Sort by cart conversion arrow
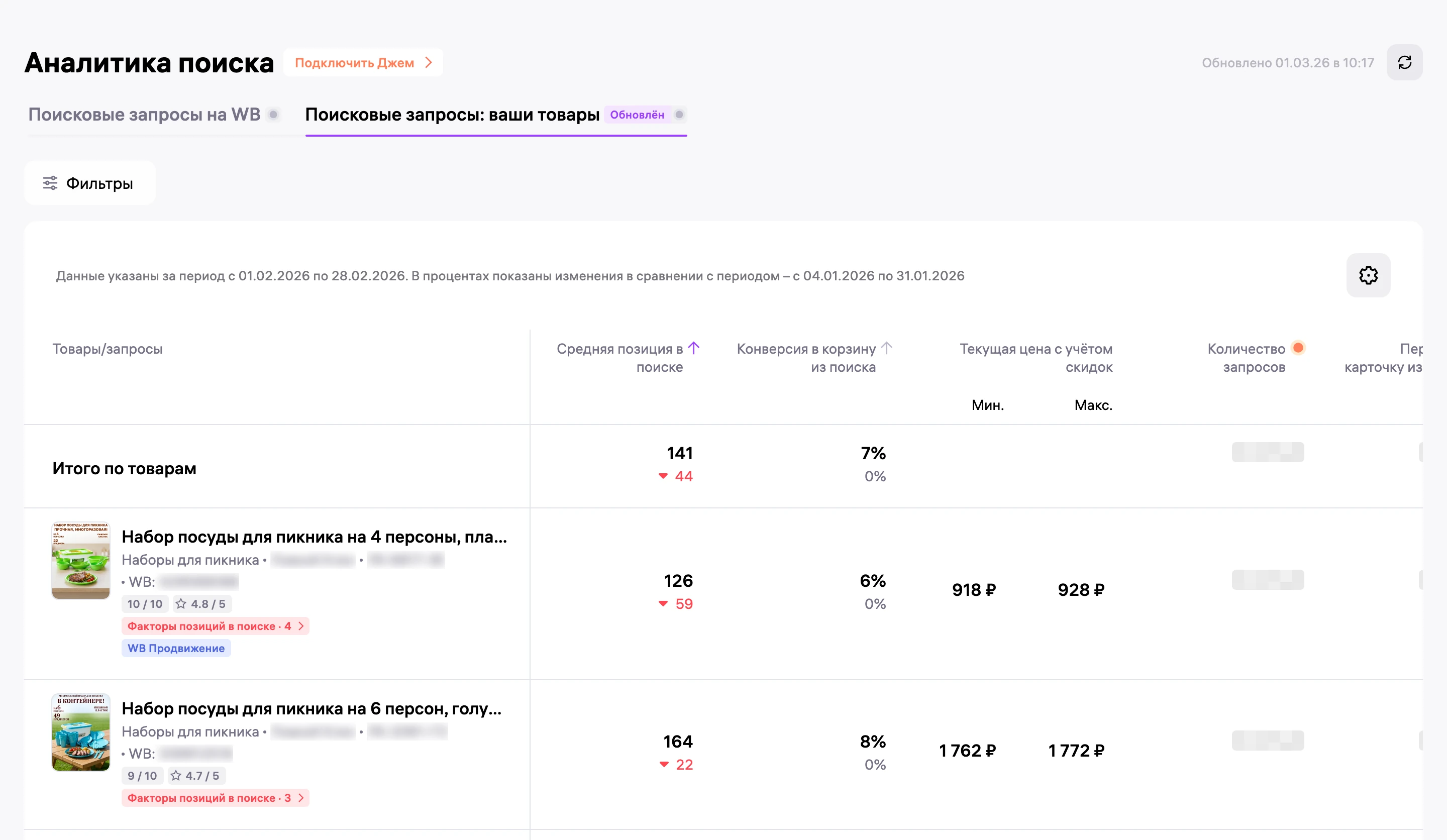1447x840 pixels. tap(887, 348)
